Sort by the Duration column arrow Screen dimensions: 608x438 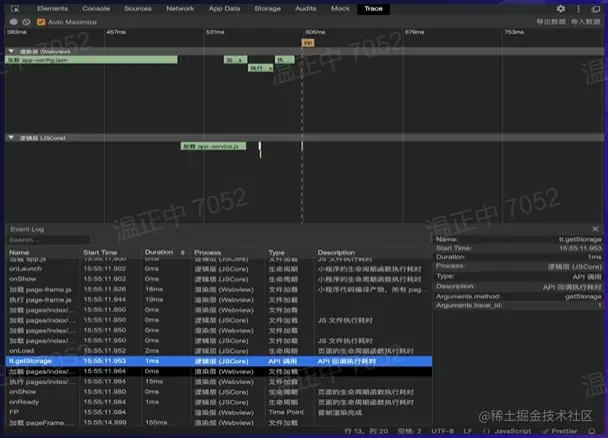click(183, 252)
